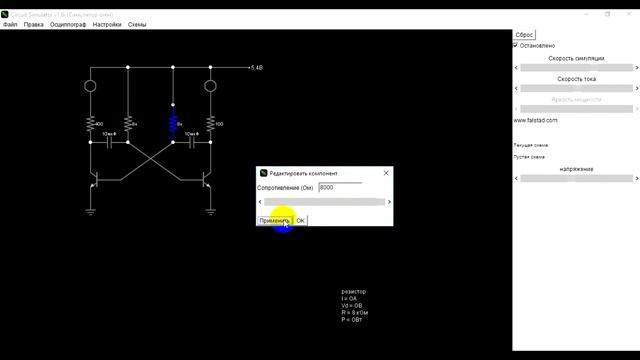
Task: Select the right 10мкФ capacitor
Action: click(x=192, y=142)
